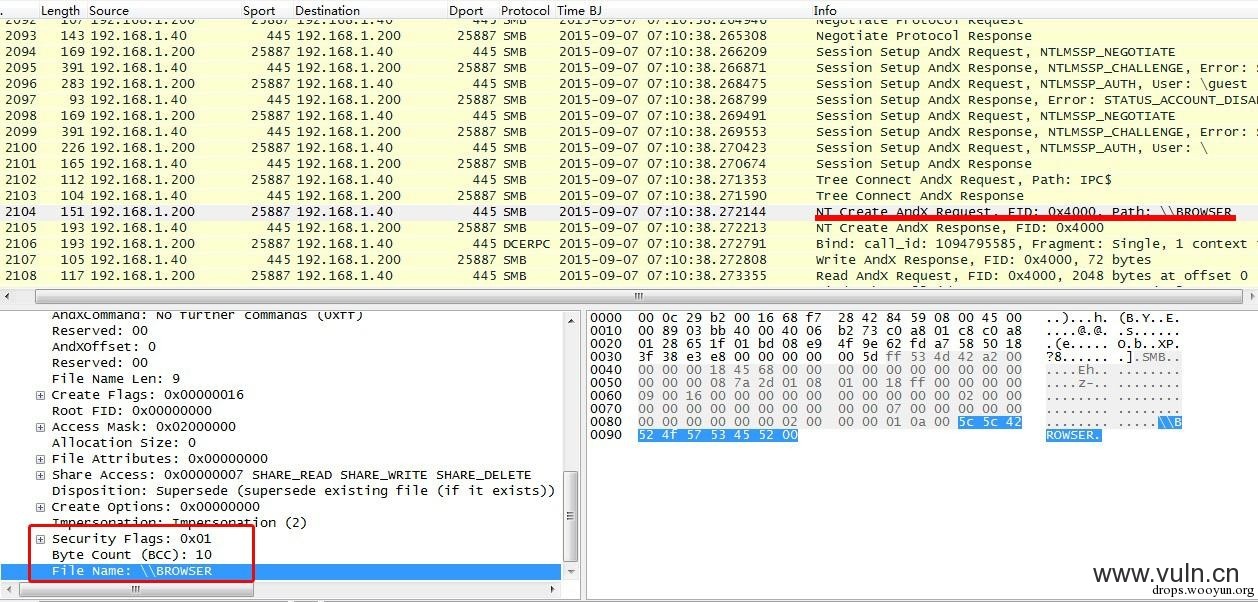Viewport: 1258px width, 602px height.
Task: Sort packets by the Length column
Action: [x=60, y=10]
